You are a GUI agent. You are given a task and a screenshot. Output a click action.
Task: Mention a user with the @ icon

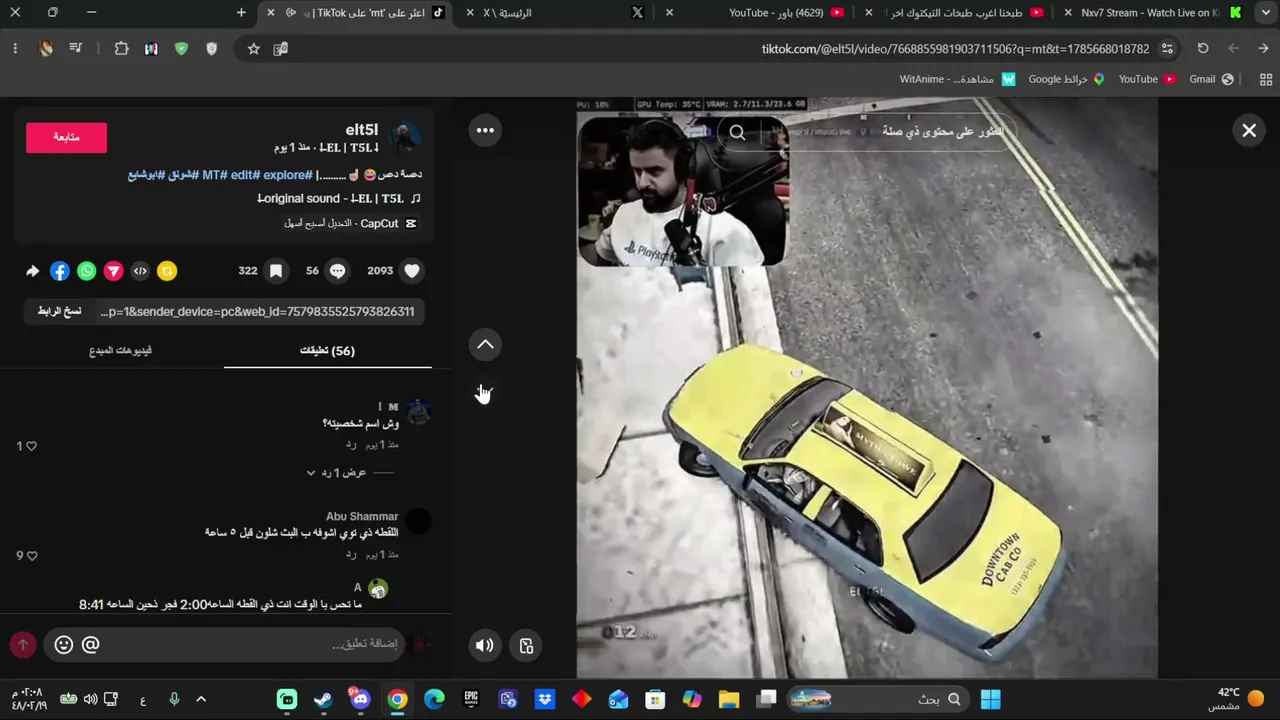[90, 645]
